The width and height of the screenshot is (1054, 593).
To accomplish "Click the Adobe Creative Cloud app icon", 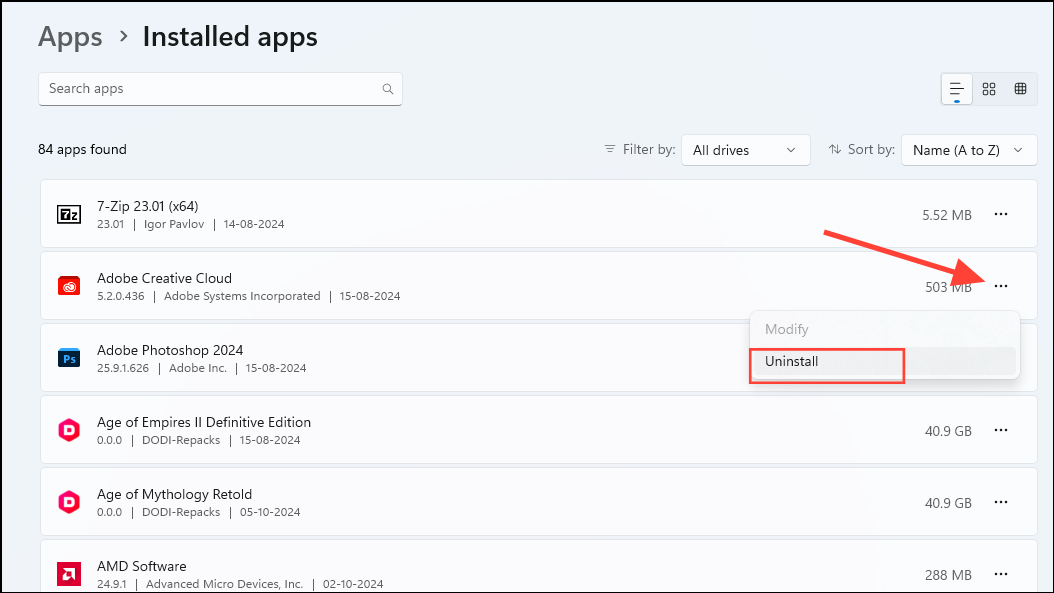I will [69, 286].
